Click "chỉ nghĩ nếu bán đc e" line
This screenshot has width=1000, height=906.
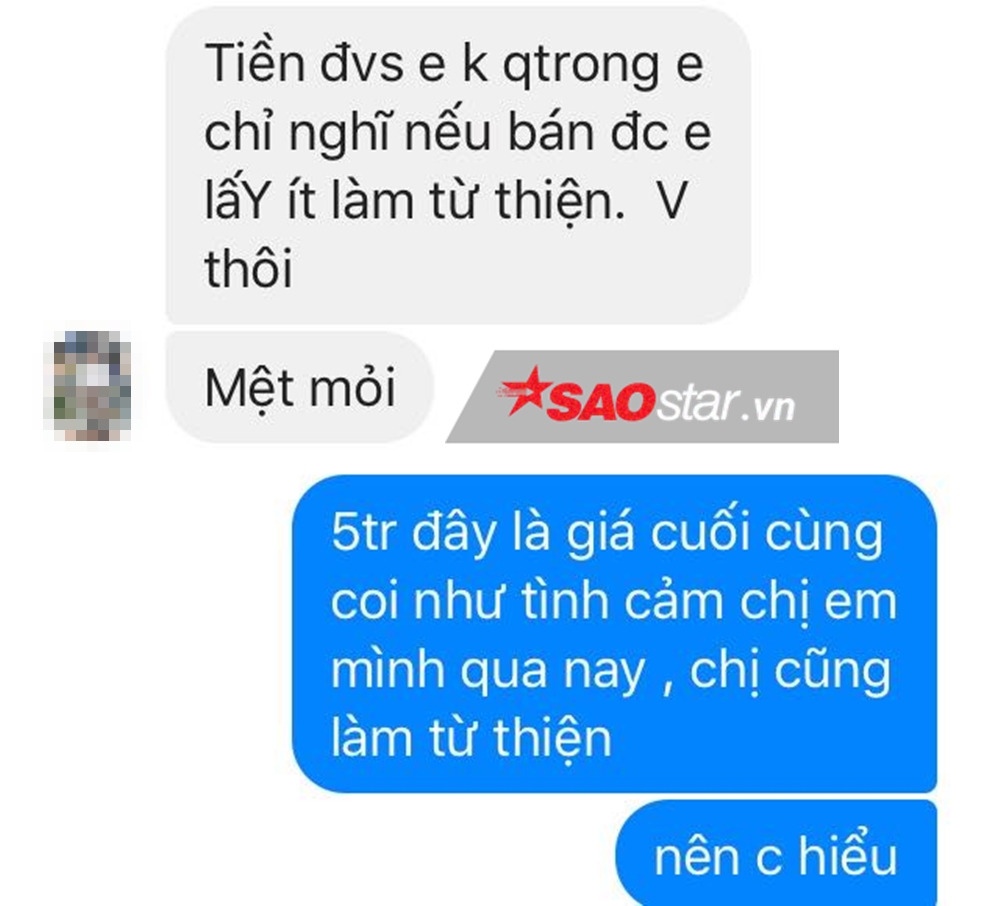coord(458,133)
